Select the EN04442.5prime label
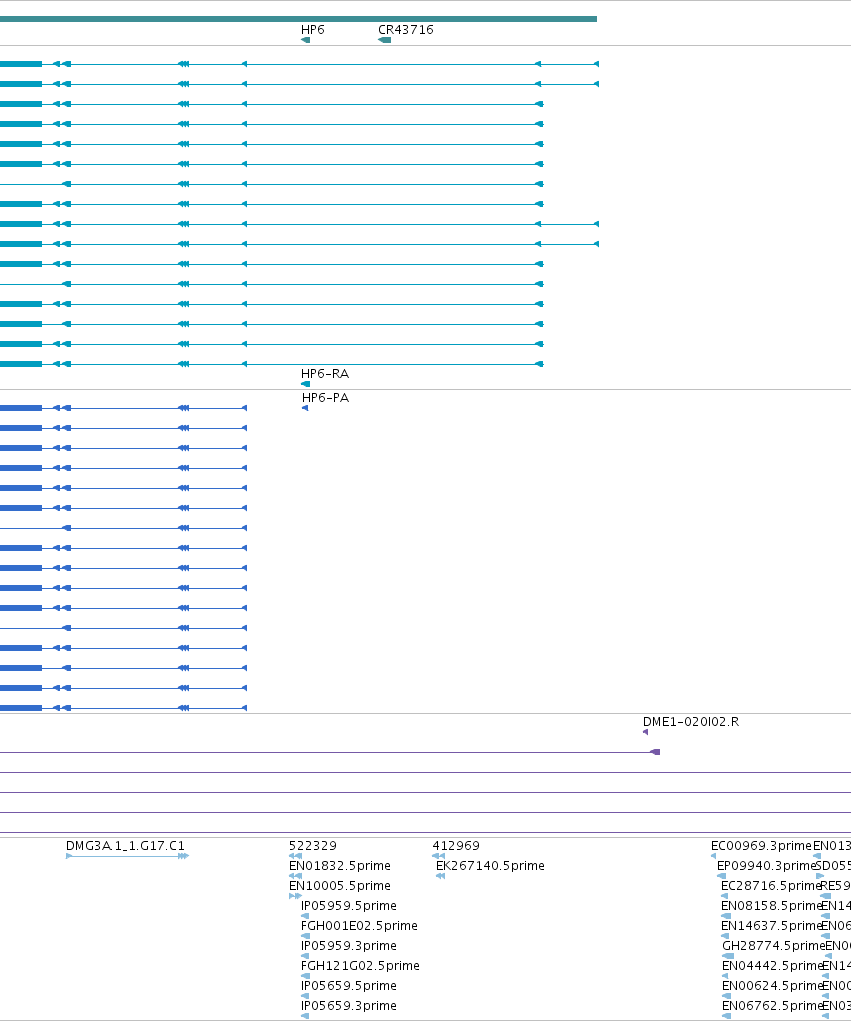The height and width of the screenshot is (1021, 851). [773, 966]
